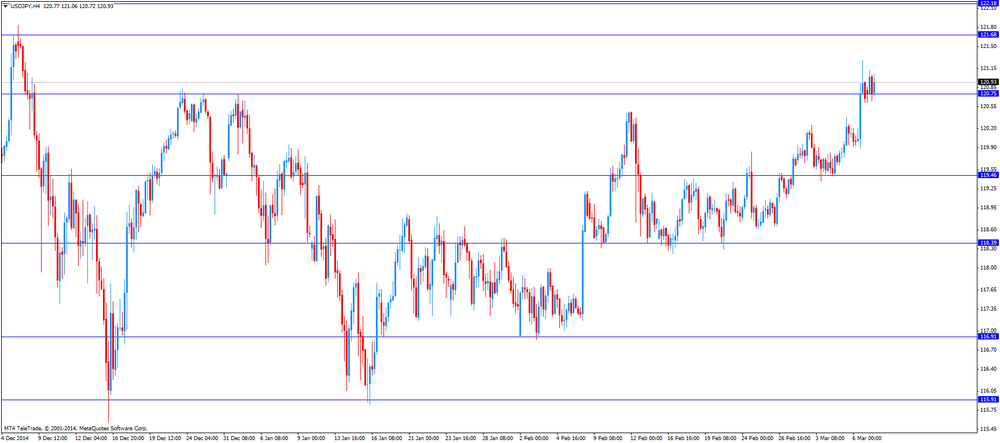The image size is (1000, 443).
Task: Click the 19 Dec 12:00 time label
Action: 165,439
